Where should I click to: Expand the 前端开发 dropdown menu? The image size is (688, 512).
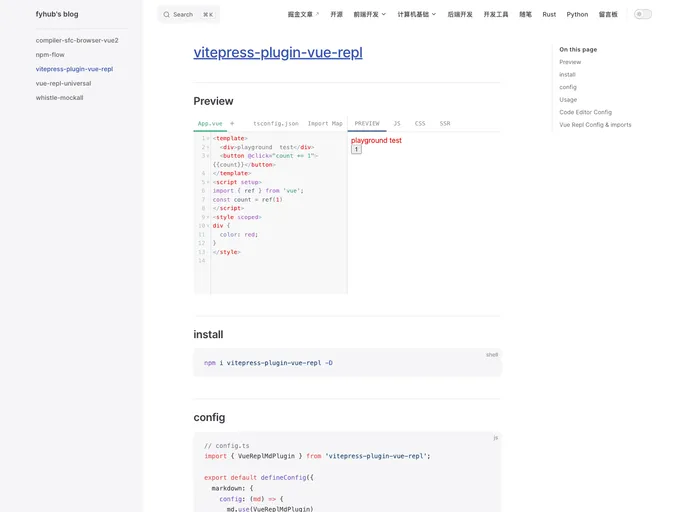[369, 14]
